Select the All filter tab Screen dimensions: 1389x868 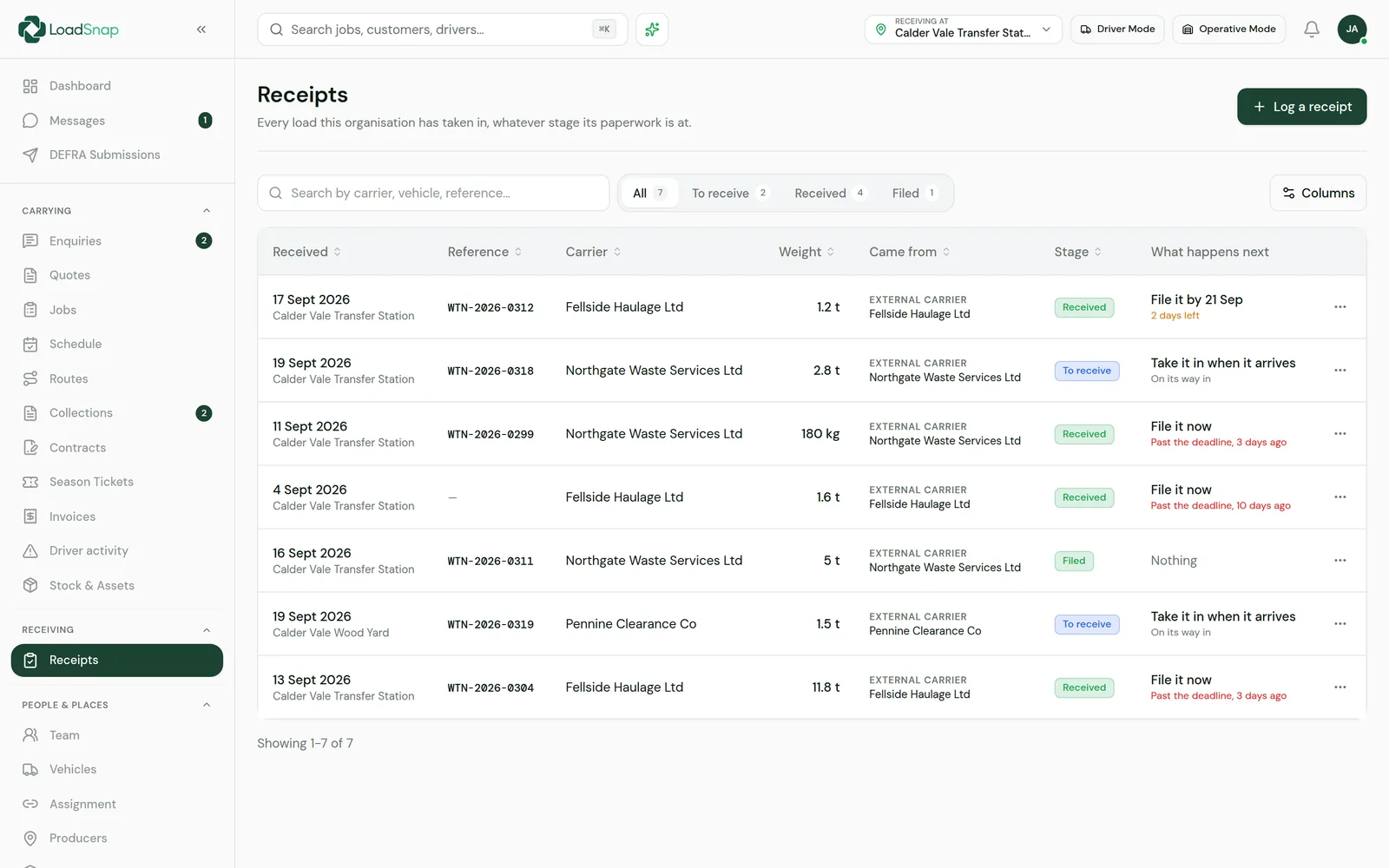click(649, 194)
